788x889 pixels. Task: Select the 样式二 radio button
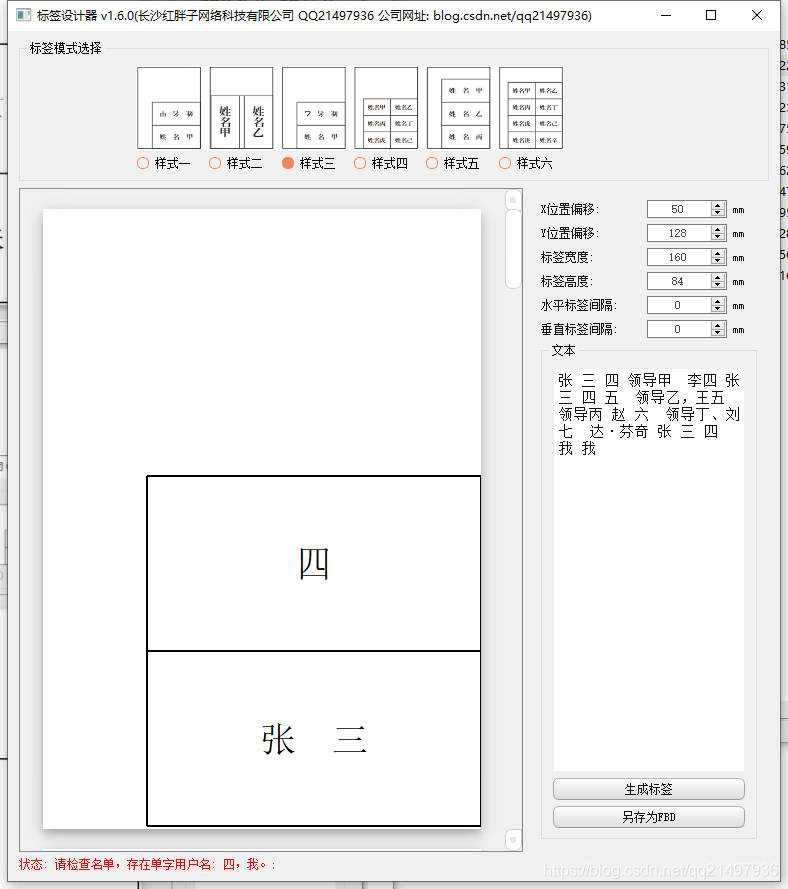pyautogui.click(x=215, y=163)
